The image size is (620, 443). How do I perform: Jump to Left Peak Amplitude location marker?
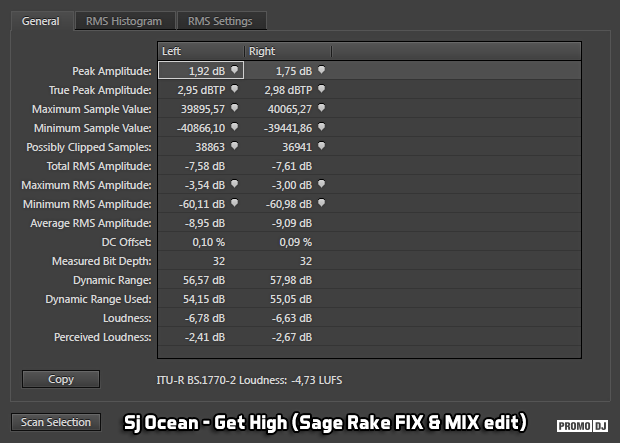pyautogui.click(x=234, y=70)
